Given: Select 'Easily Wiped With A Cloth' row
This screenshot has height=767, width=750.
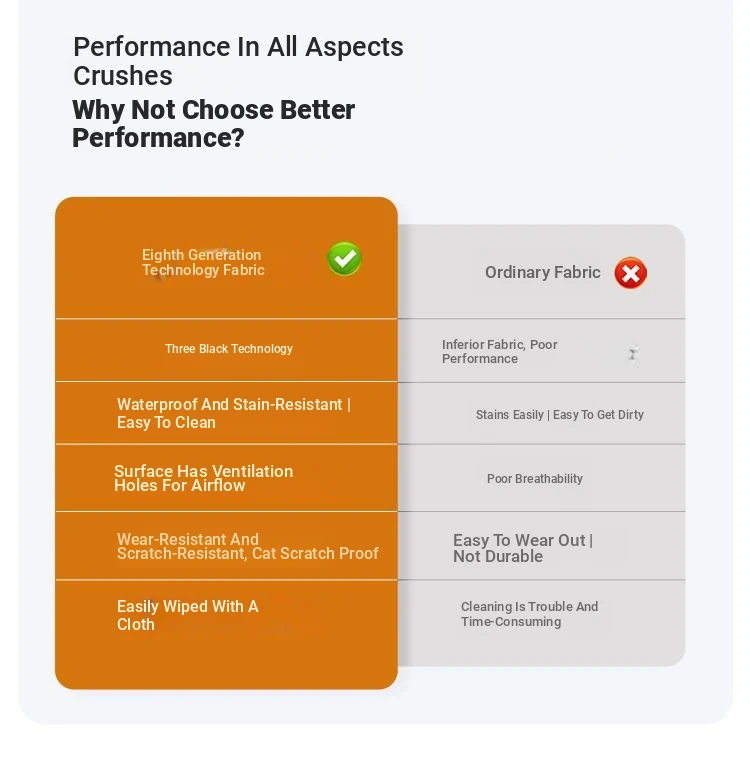Looking at the screenshot, I should pyautogui.click(x=227, y=615).
